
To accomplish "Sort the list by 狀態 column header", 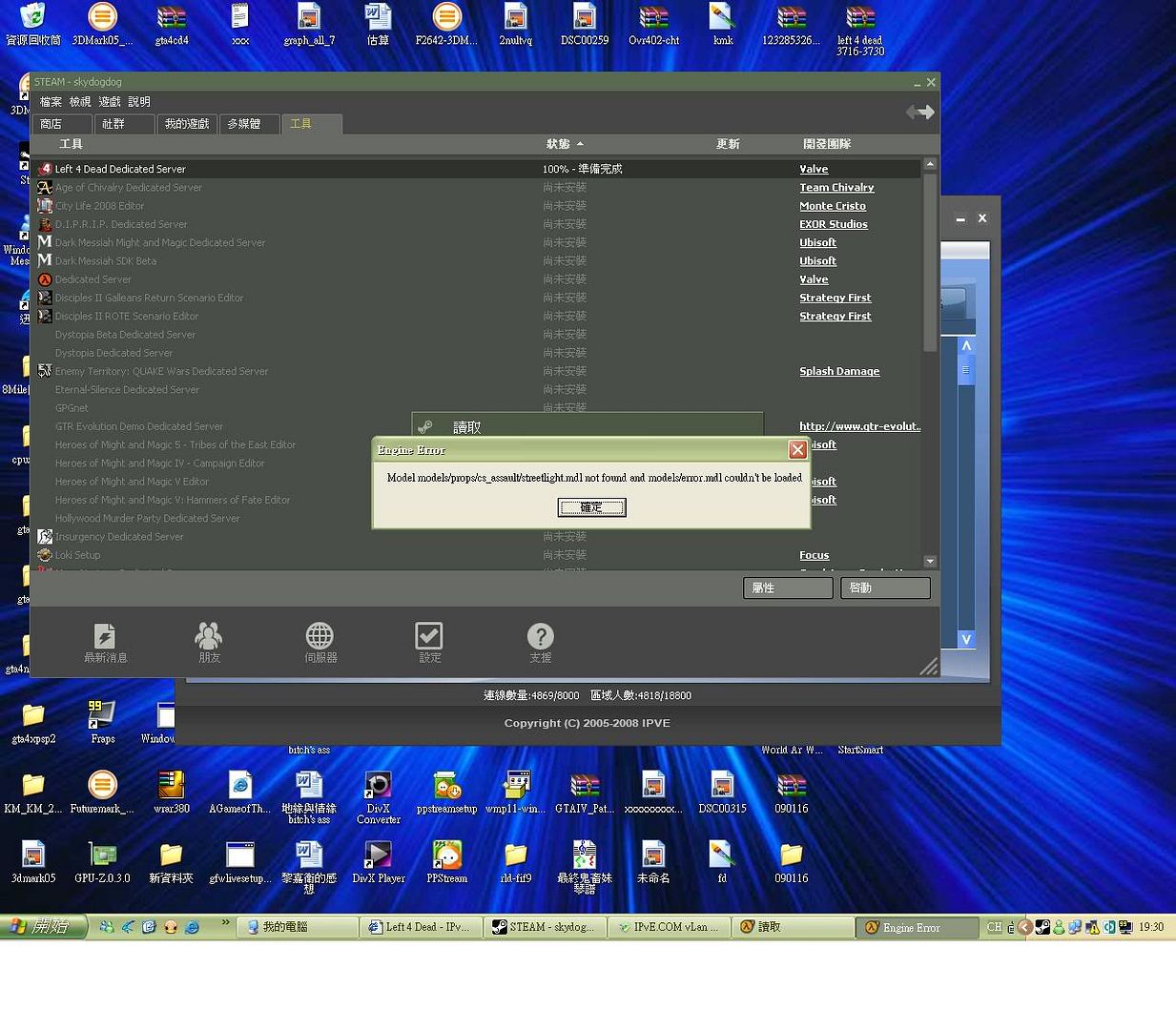I will (x=559, y=144).
